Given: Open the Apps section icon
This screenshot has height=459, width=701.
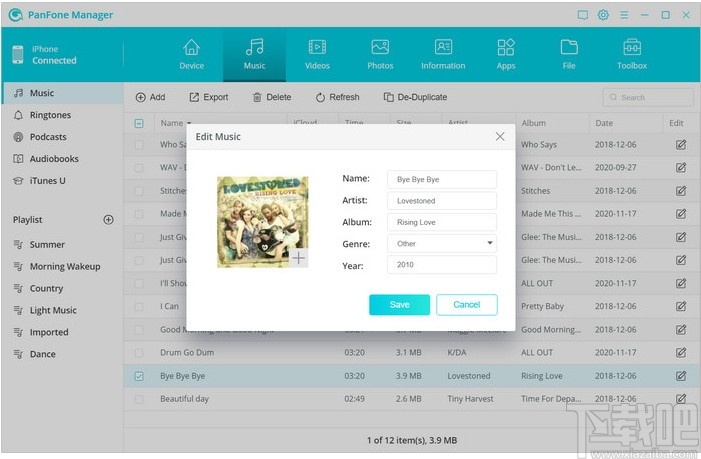Looking at the screenshot, I should tap(506, 47).
